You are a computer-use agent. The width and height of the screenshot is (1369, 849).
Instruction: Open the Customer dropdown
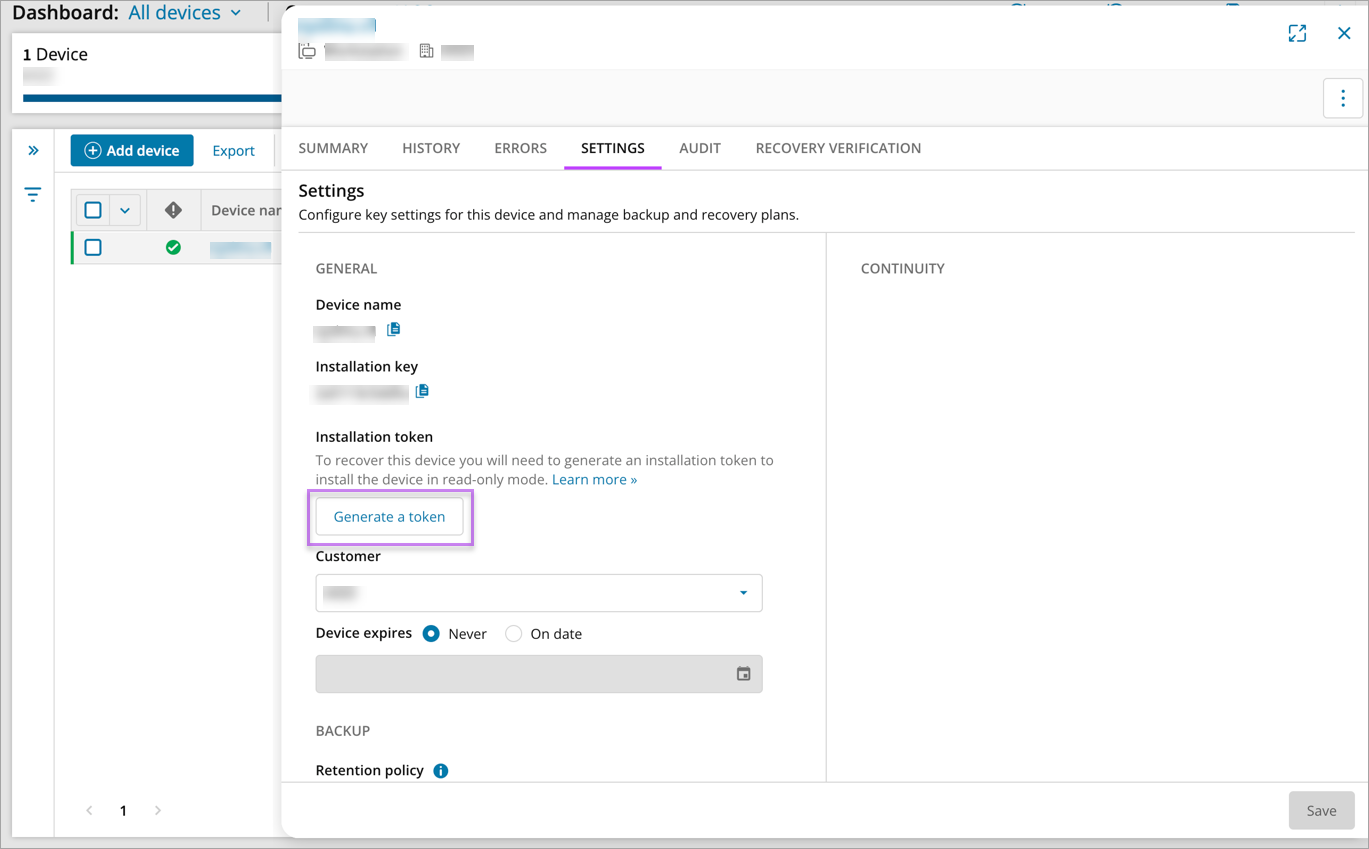pos(539,593)
